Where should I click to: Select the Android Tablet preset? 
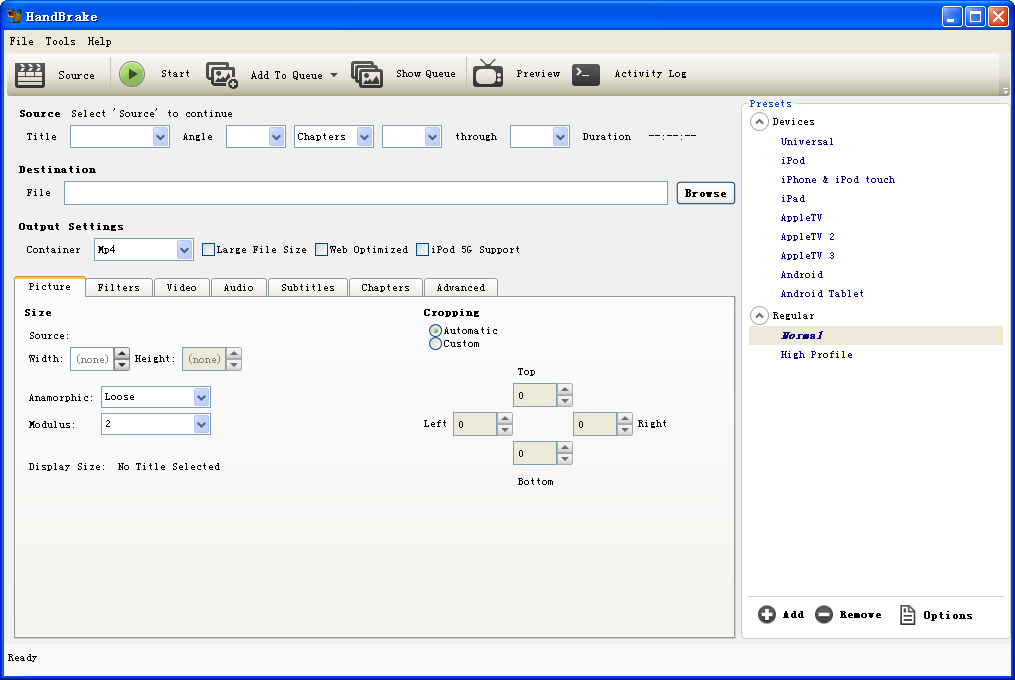click(x=822, y=294)
